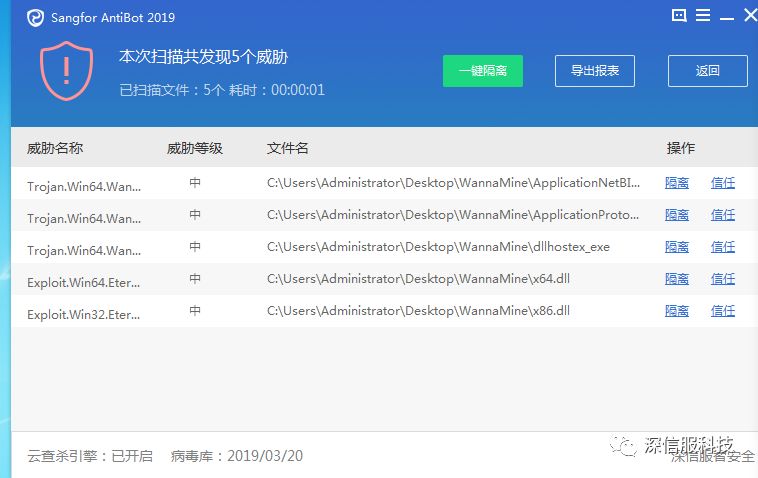Screen dimensions: 758x478
Task: Click the WannaMine\ApplicationProto... file path
Action: point(452,215)
